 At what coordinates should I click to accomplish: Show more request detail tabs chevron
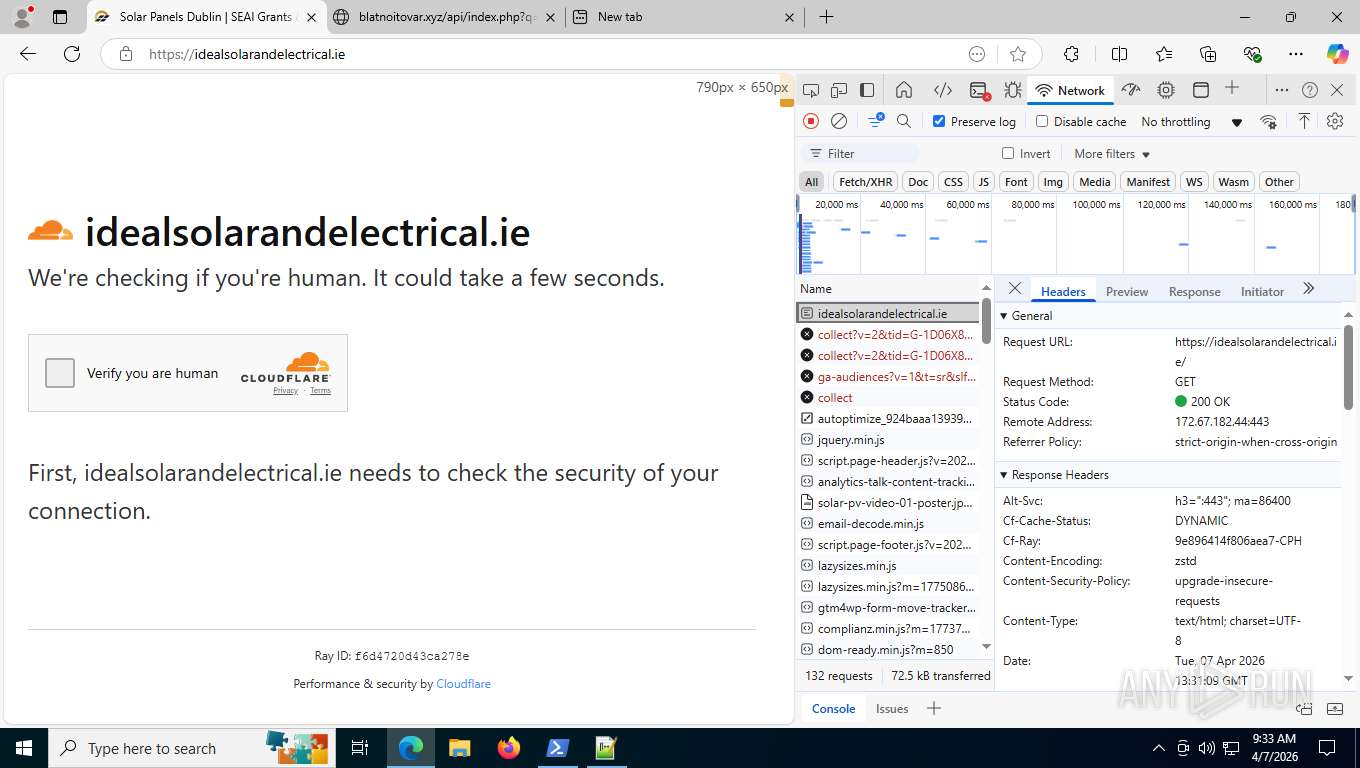click(x=1308, y=289)
